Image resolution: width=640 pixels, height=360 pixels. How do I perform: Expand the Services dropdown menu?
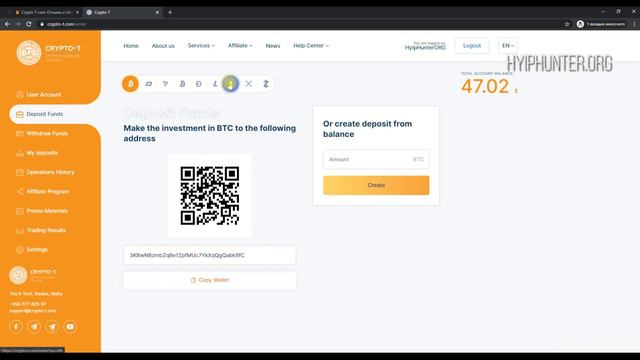tap(201, 46)
